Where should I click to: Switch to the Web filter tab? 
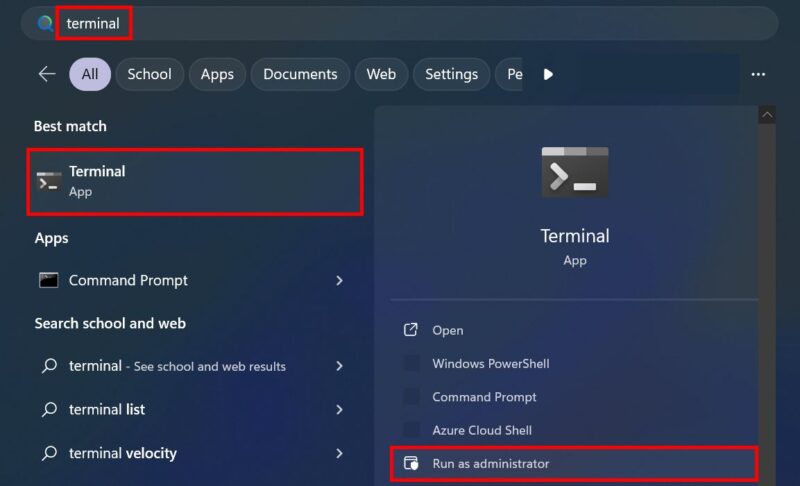(x=381, y=74)
